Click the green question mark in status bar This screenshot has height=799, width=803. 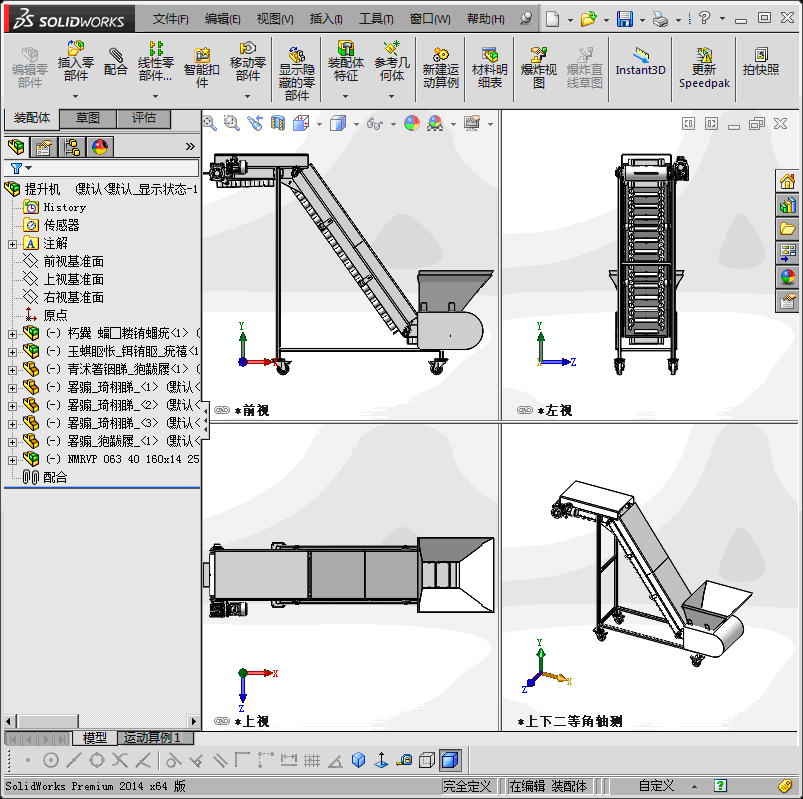720,785
